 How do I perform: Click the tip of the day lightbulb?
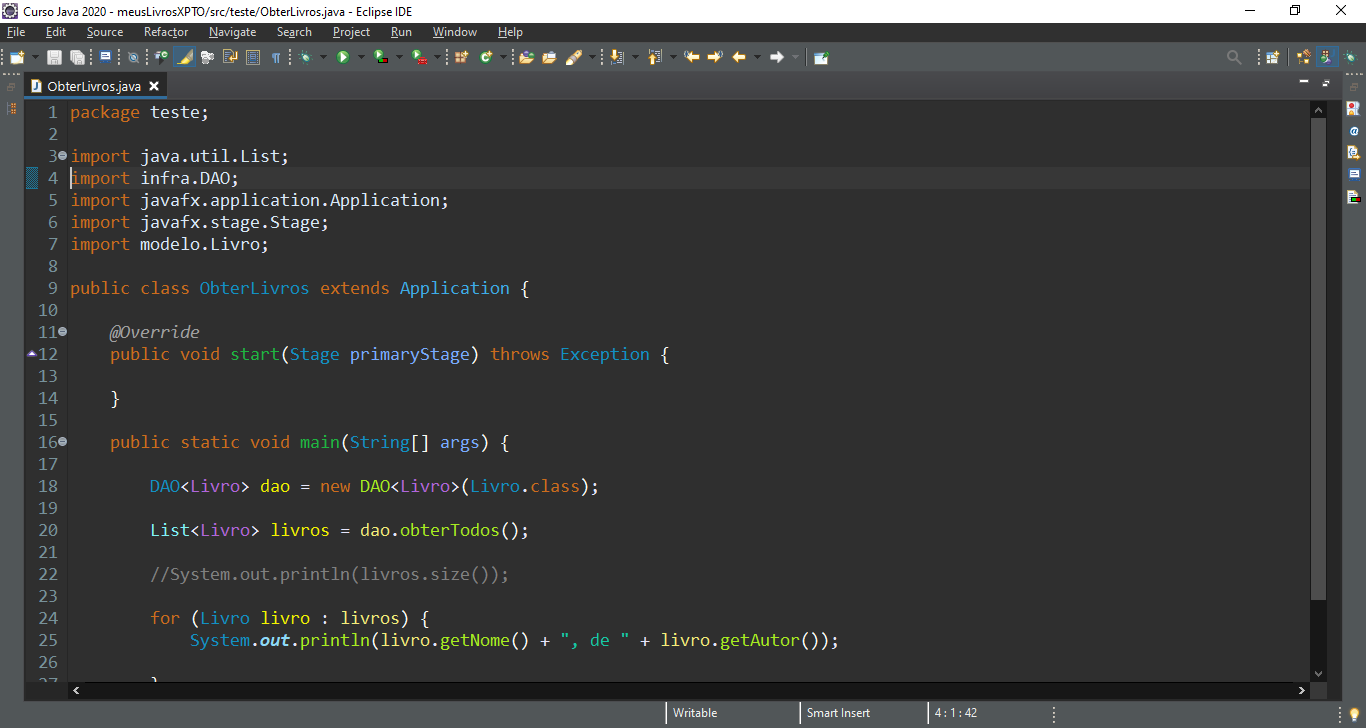pos(1354,714)
